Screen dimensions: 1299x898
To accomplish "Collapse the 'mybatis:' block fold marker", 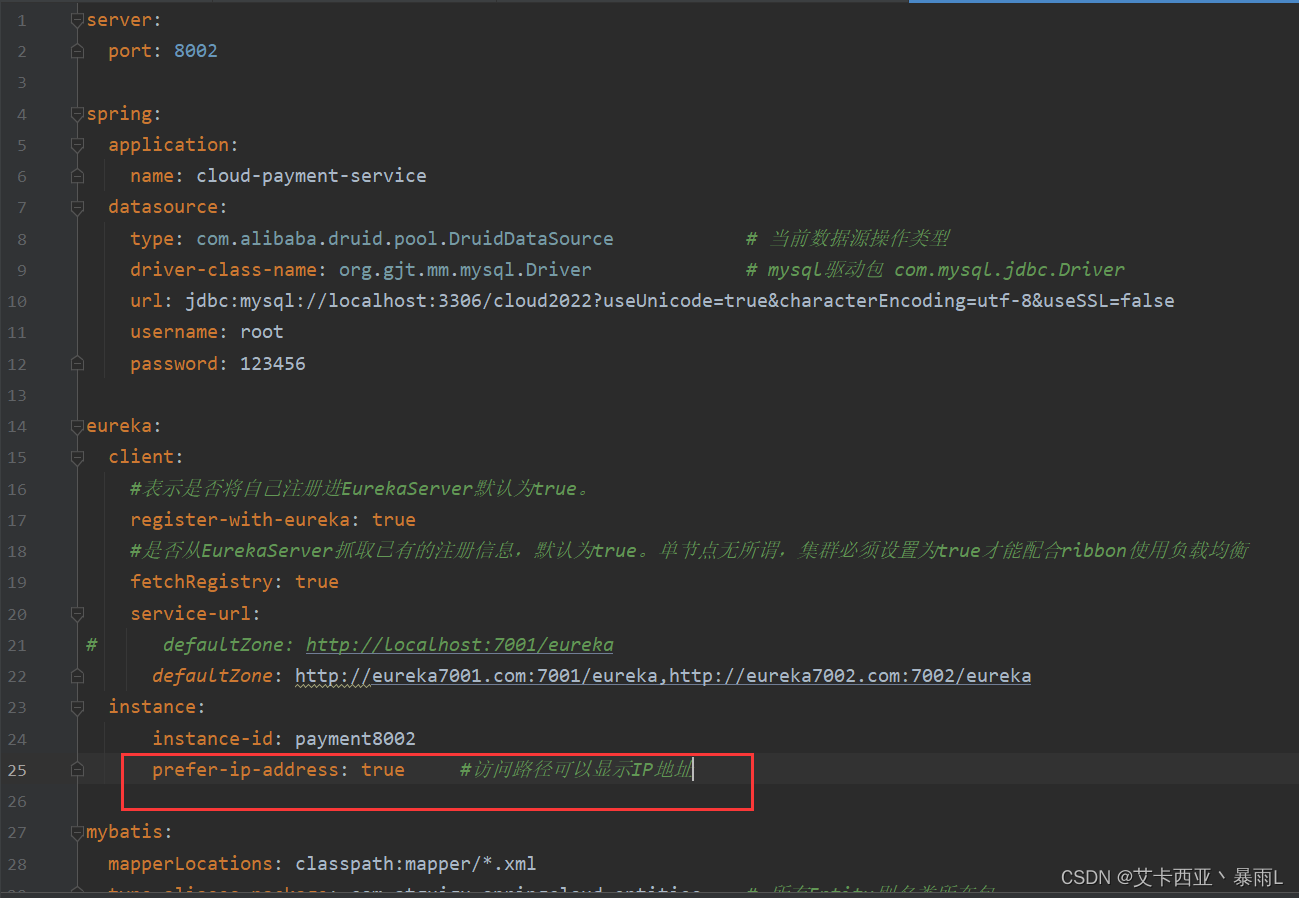I will pos(78,831).
